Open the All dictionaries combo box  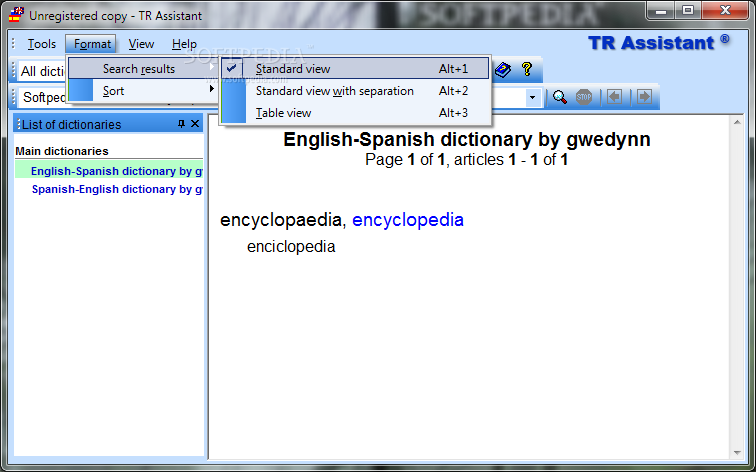[x=42, y=71]
